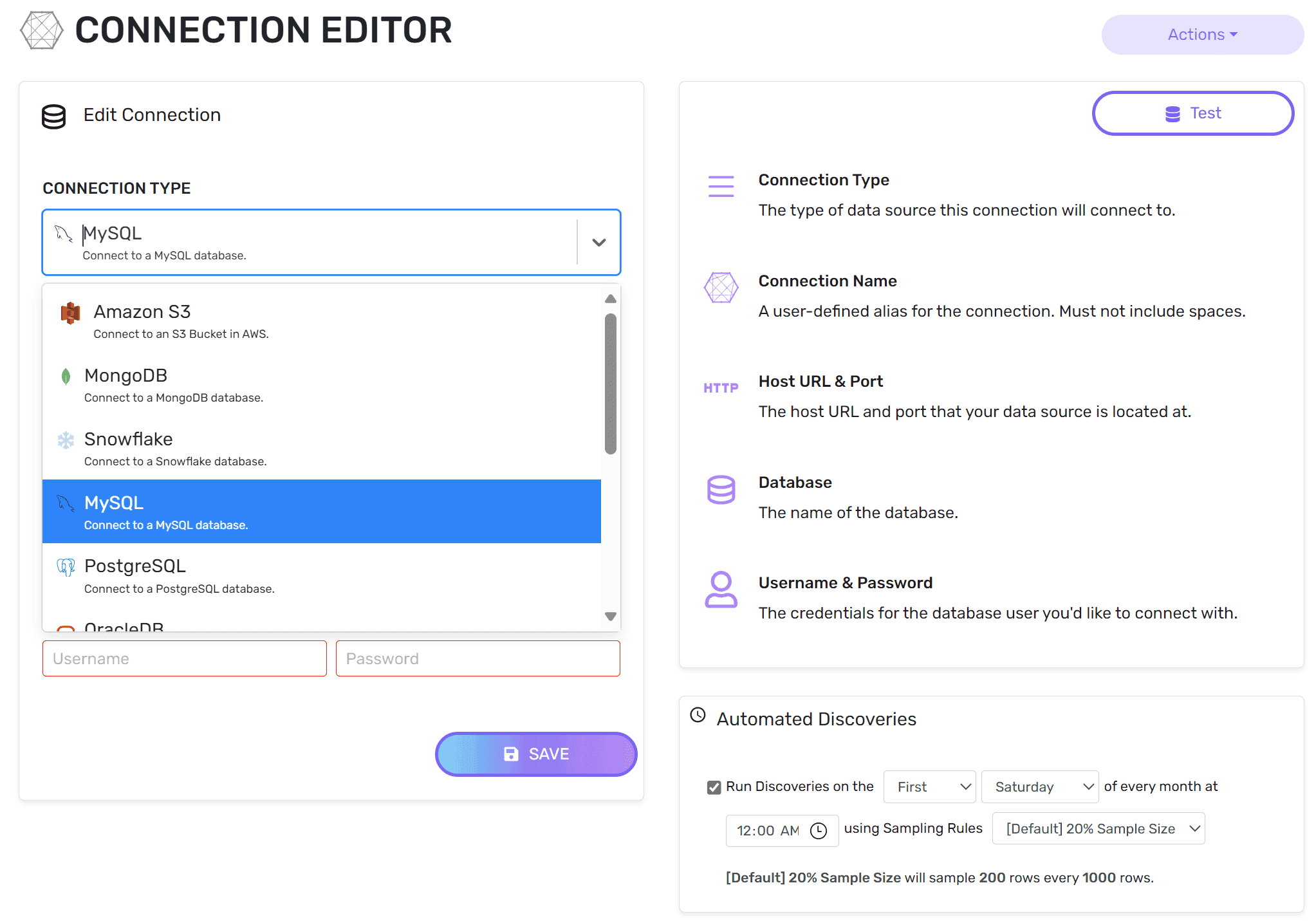
Task: Select the MySQL option in list
Action: [321, 512]
